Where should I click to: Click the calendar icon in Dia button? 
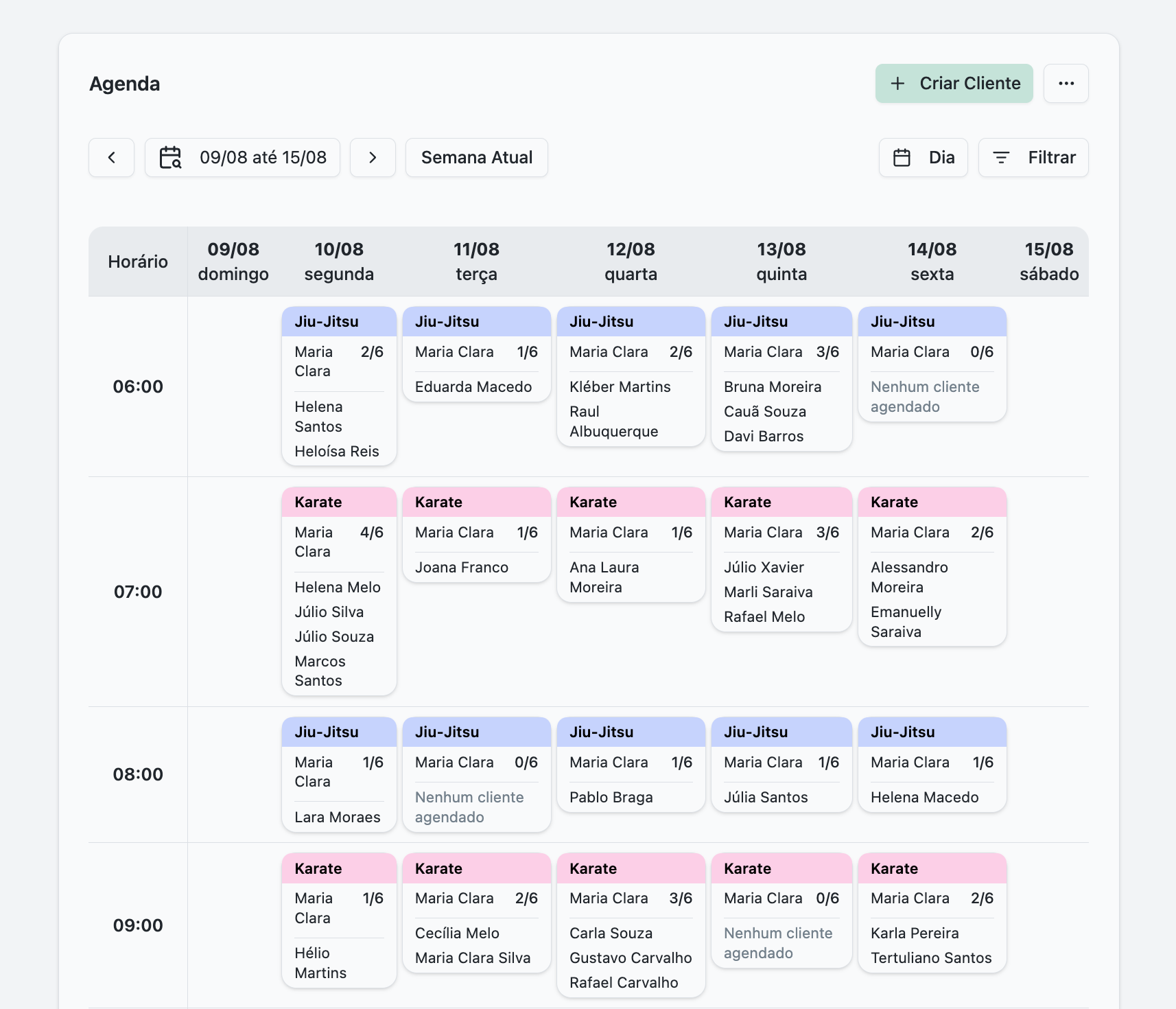point(902,157)
